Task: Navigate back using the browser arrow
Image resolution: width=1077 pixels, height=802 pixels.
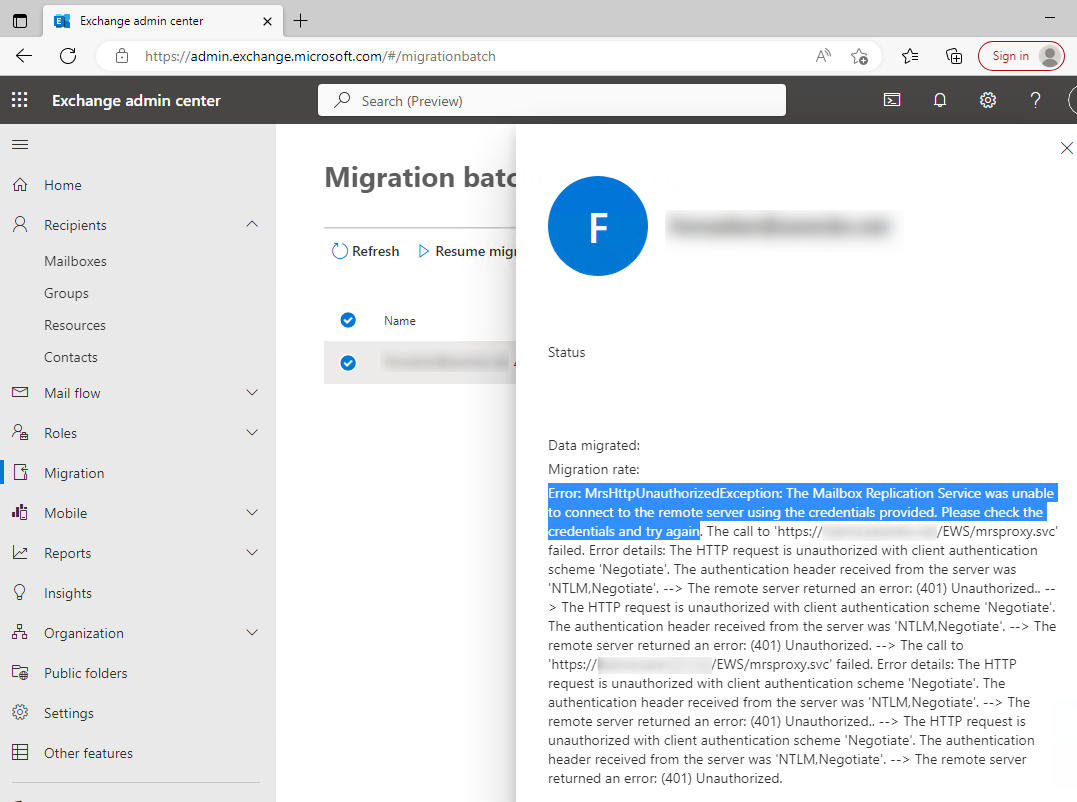Action: point(23,56)
